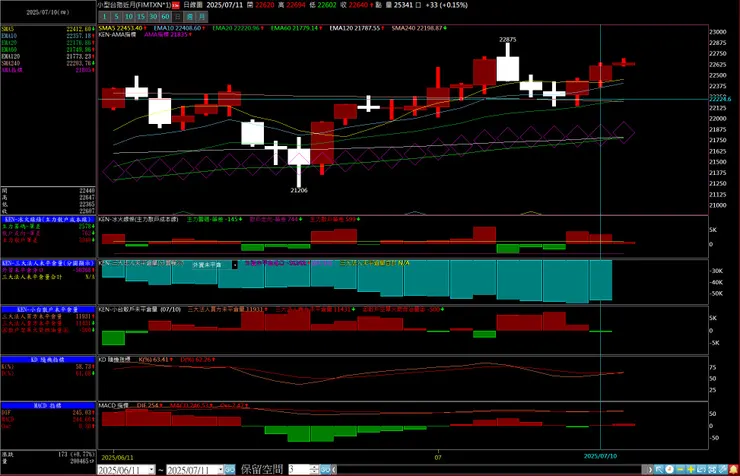This screenshot has height=476, width=740.
Task: Click EMA120 21787.55 legend label
Action: pos(357,28)
